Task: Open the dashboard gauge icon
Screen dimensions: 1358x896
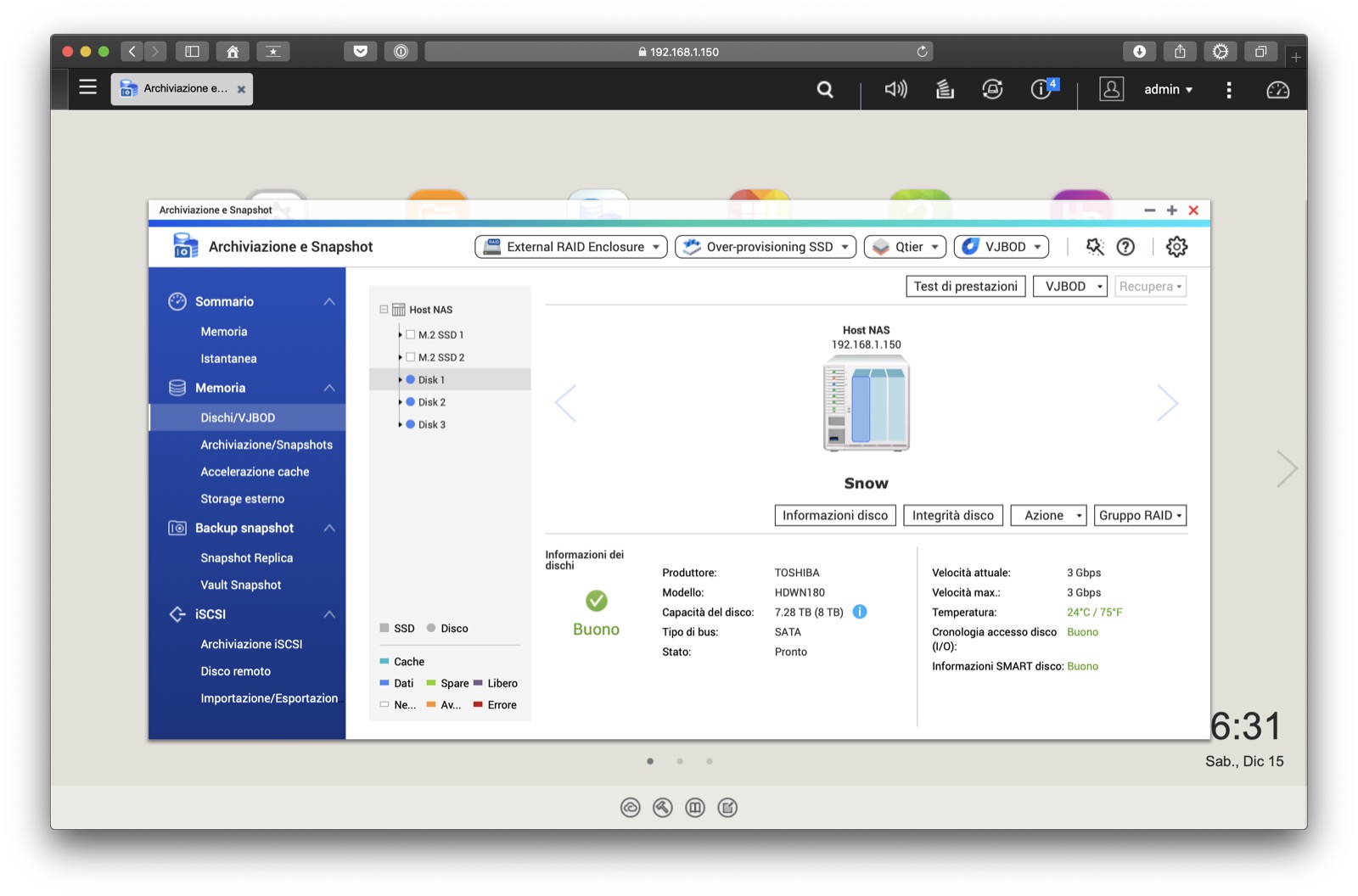Action: [1278, 90]
